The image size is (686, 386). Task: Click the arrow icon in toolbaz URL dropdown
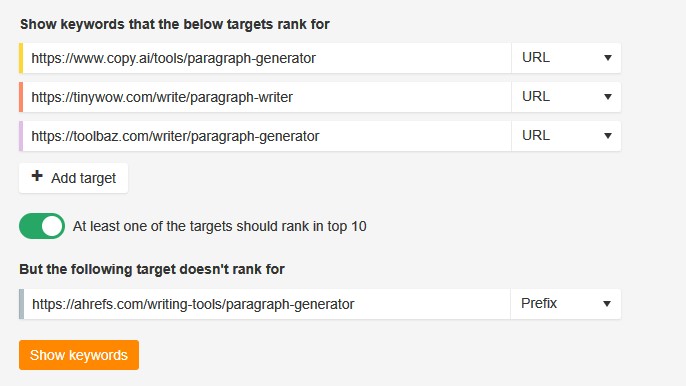pos(608,136)
